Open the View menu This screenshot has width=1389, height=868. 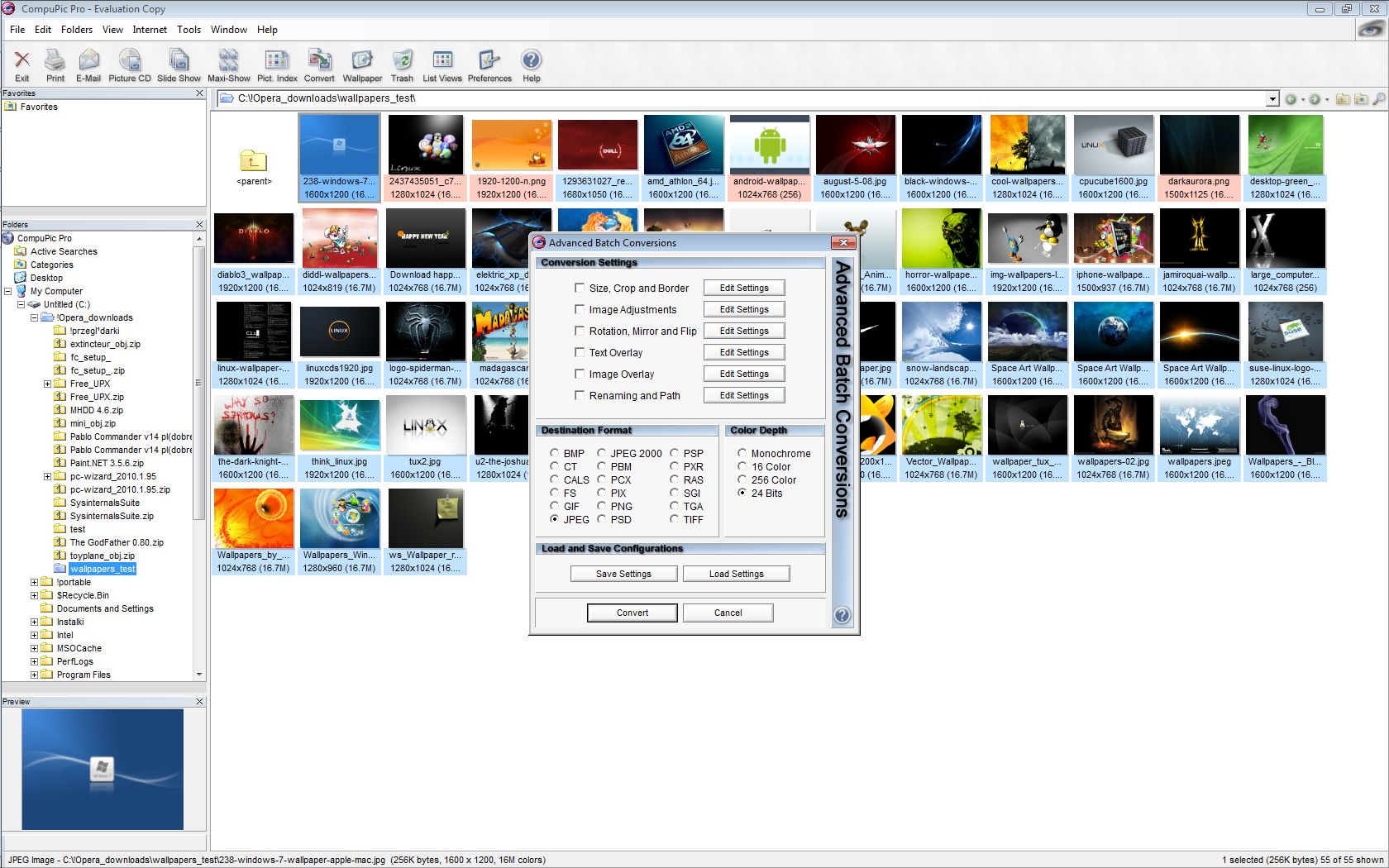tap(112, 30)
